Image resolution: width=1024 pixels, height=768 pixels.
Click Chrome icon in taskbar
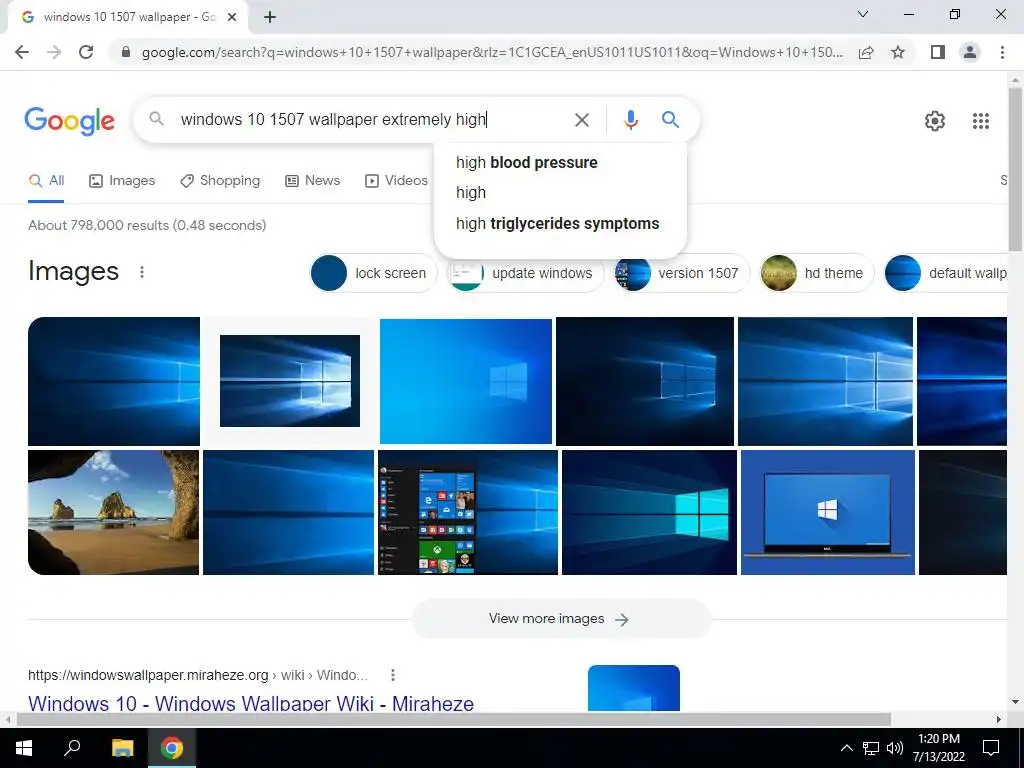pyautogui.click(x=172, y=748)
